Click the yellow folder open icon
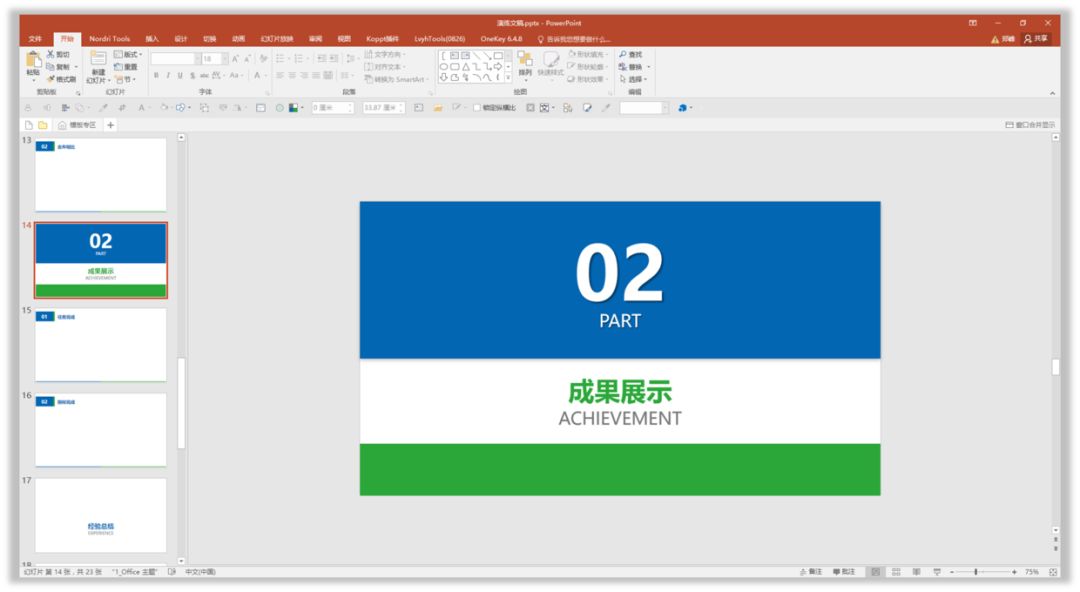 pyautogui.click(x=43, y=125)
